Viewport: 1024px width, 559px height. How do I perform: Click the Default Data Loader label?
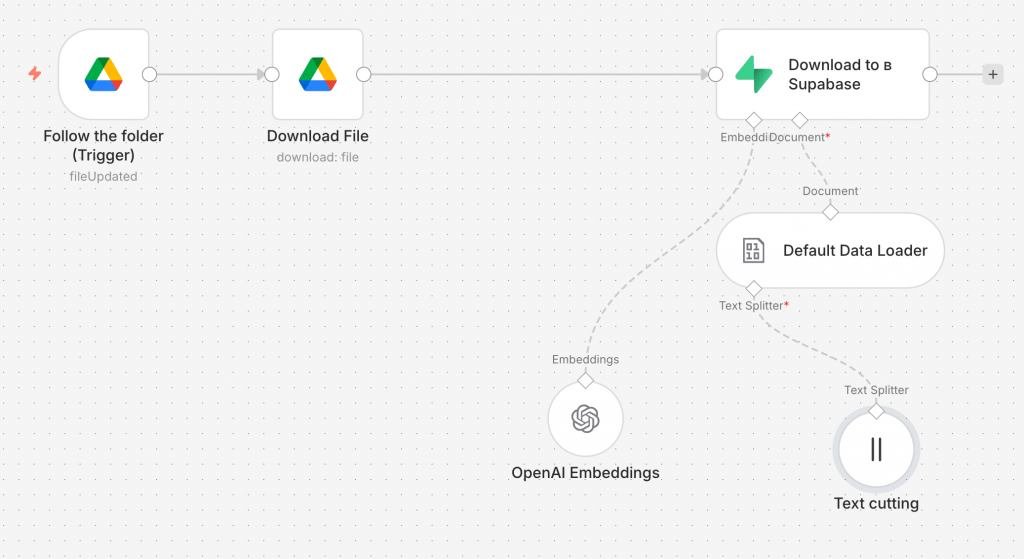point(855,251)
